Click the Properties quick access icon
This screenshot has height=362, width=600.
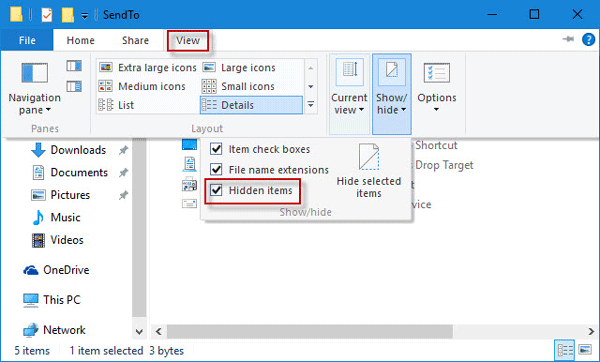47,15
